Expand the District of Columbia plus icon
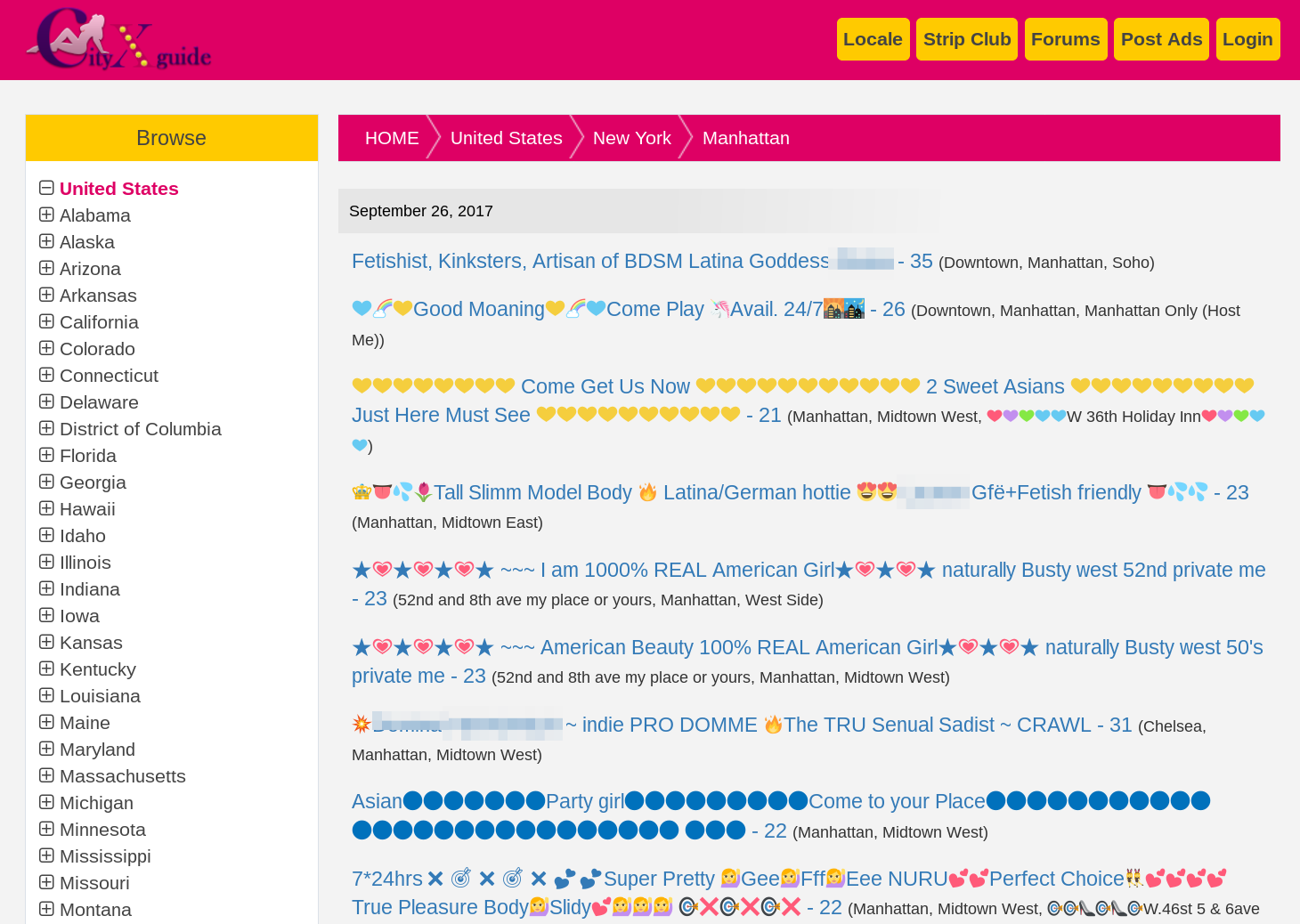 (46, 428)
